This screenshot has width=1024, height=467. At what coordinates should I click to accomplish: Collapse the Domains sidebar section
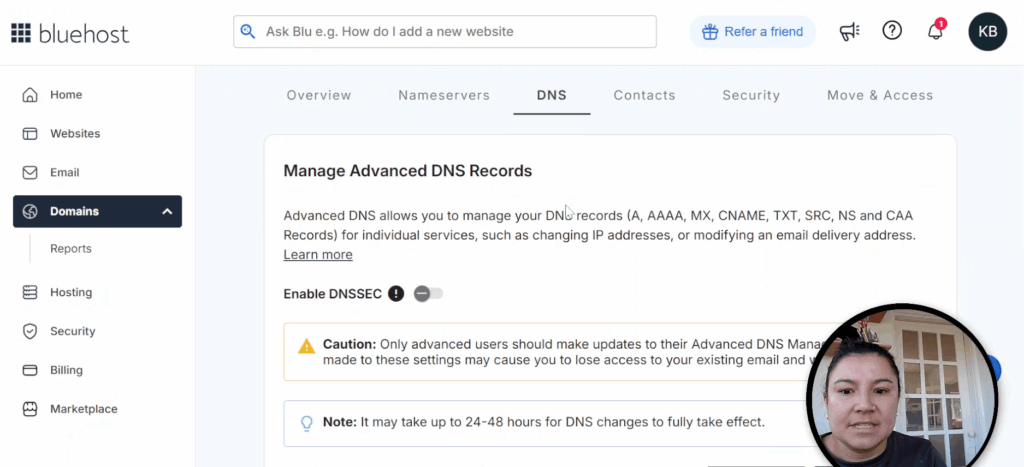point(167,212)
